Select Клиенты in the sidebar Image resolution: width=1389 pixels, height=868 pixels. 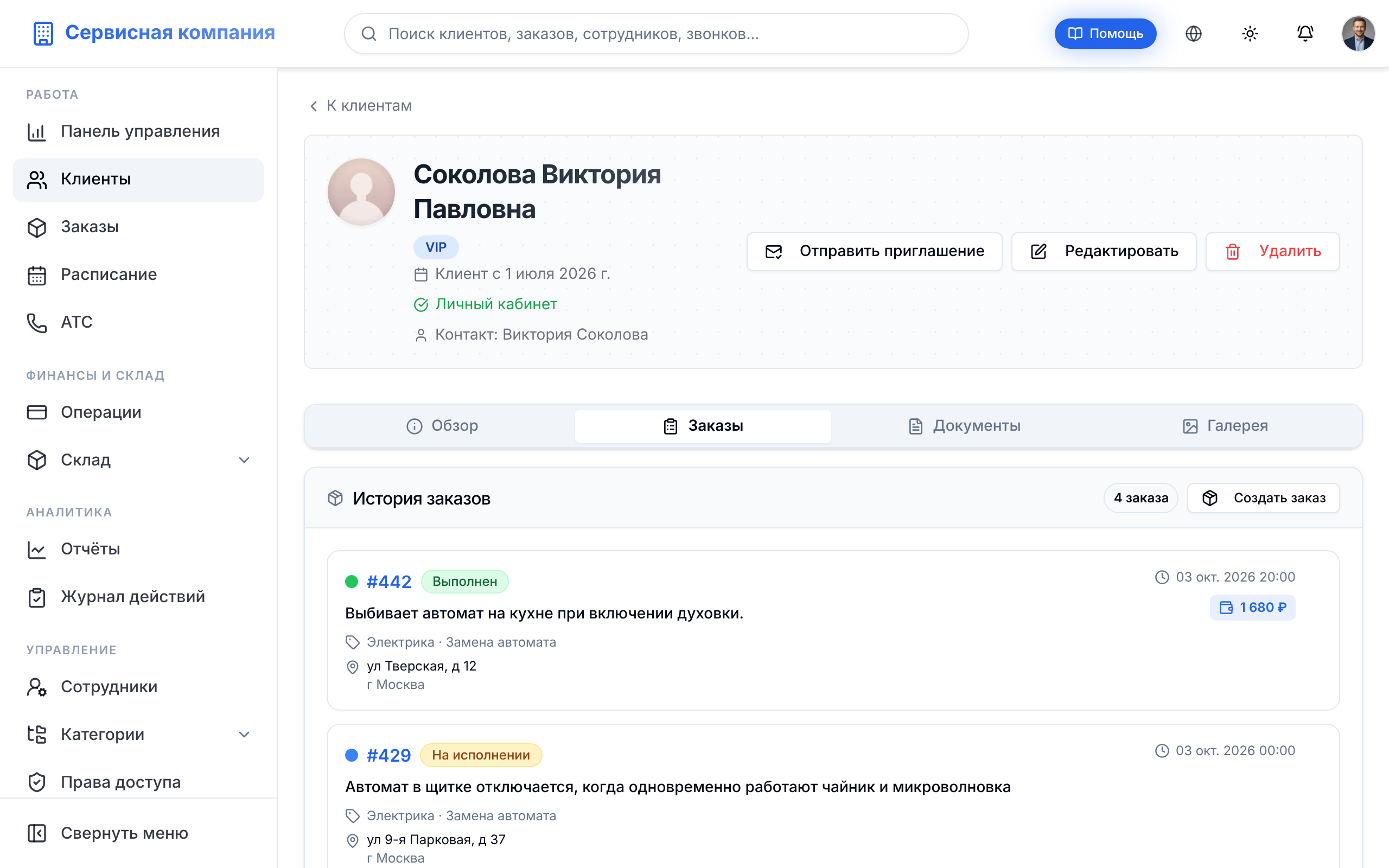[x=138, y=180]
